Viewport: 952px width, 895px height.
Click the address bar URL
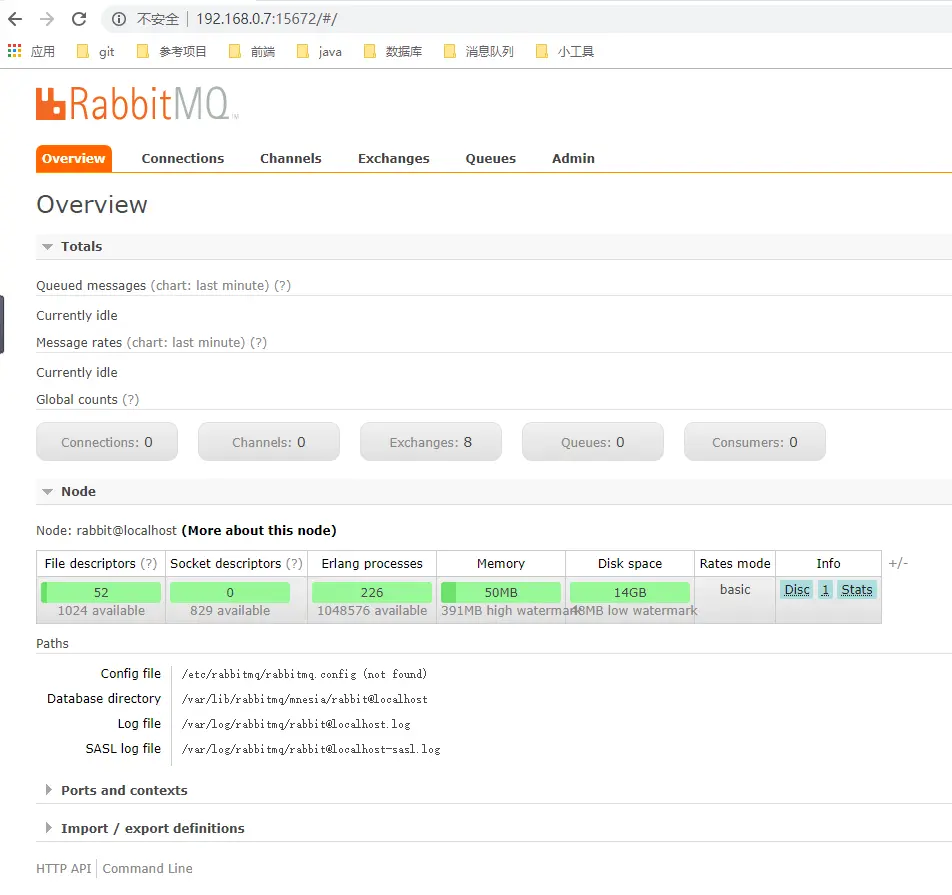267,19
